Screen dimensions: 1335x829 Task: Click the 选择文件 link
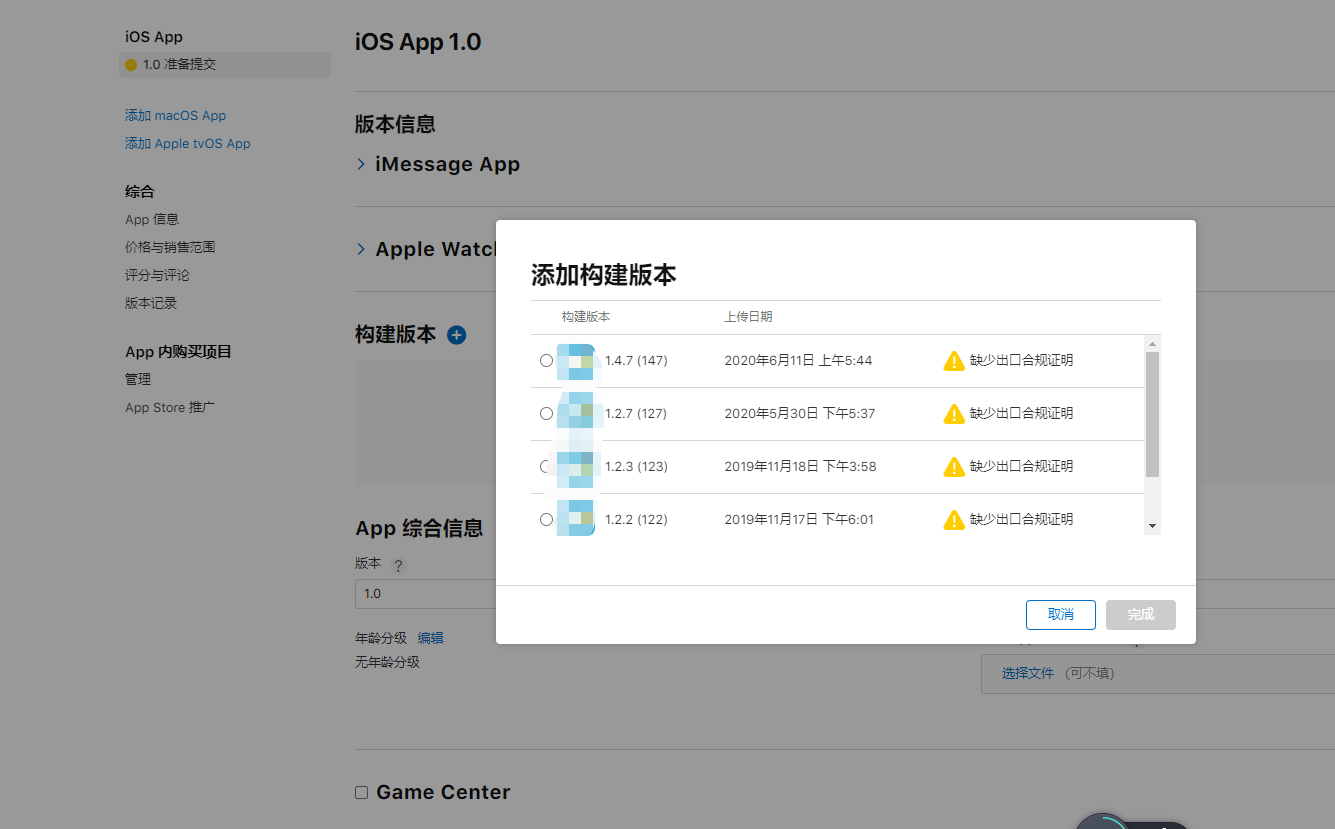click(1028, 673)
